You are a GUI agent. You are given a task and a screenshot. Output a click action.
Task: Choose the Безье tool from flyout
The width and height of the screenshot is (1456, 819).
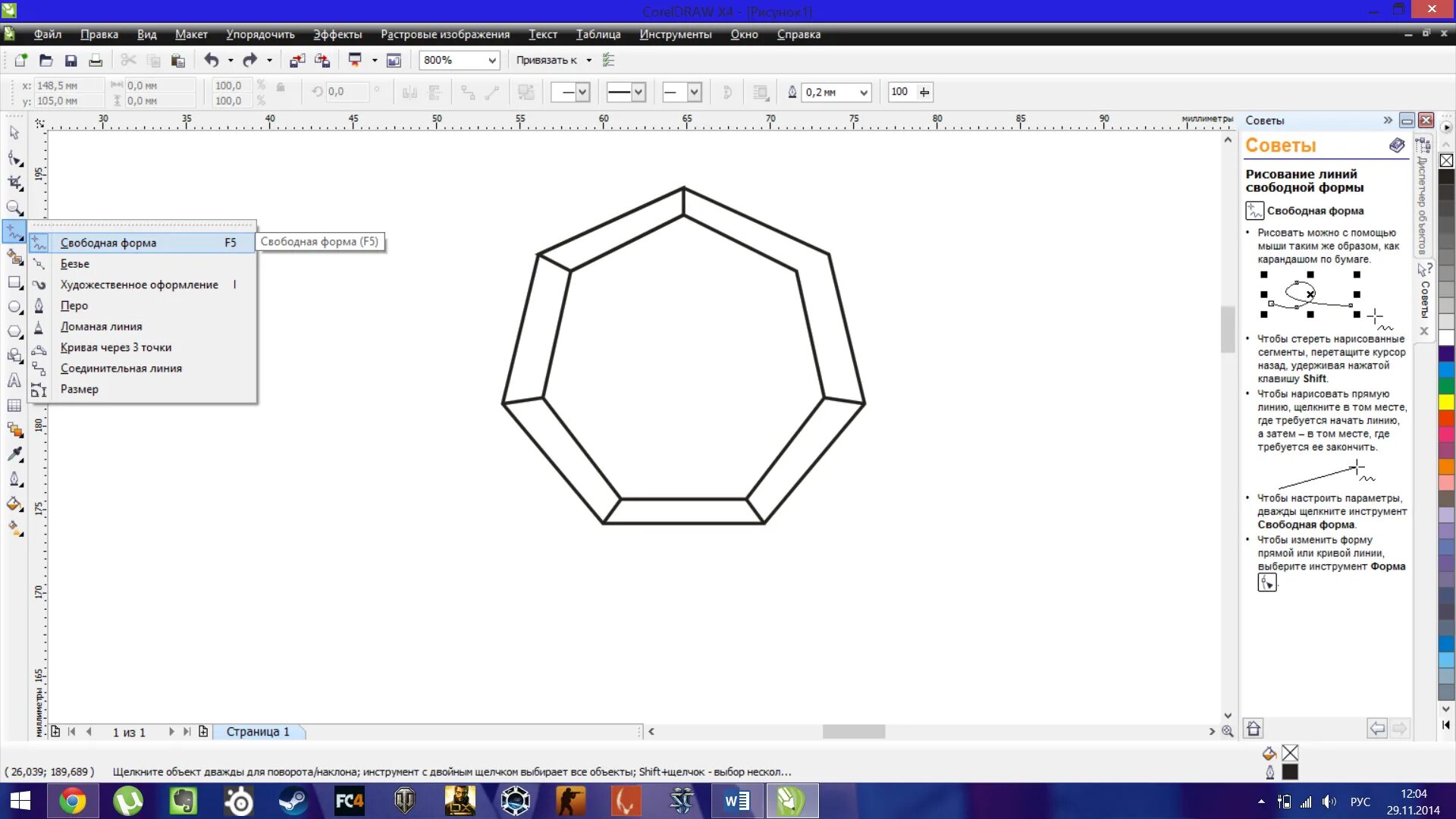75,264
